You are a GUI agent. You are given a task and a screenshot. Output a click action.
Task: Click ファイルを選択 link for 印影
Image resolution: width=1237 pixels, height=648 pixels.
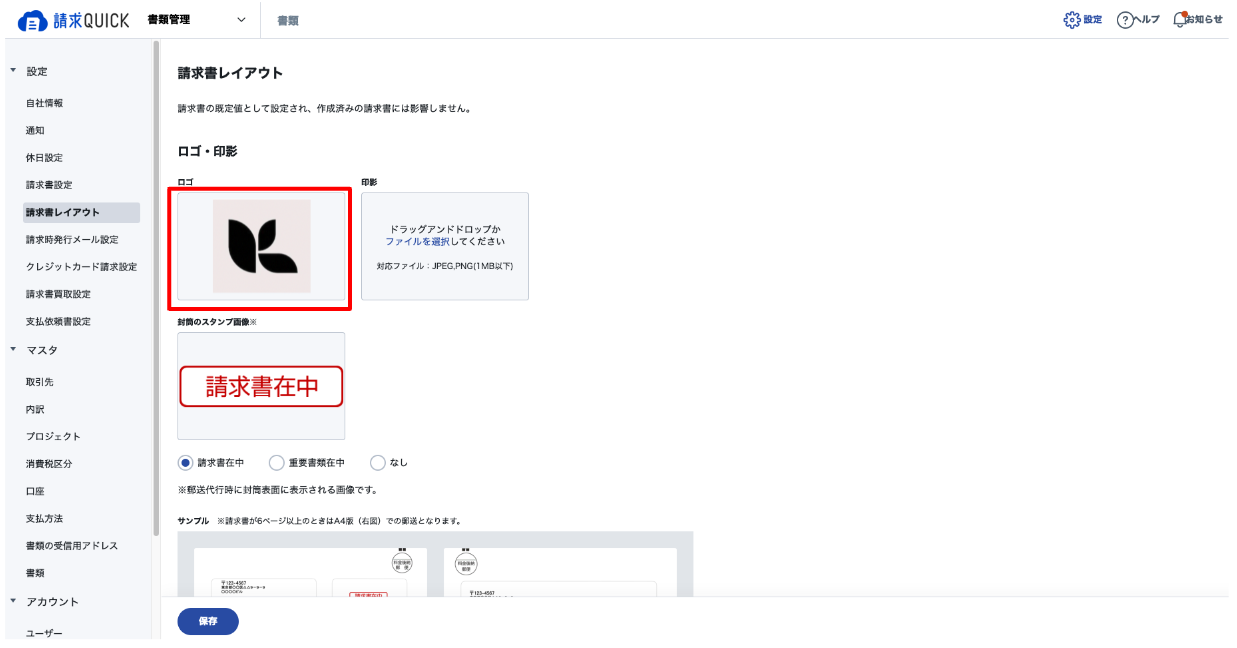[x=418, y=242]
